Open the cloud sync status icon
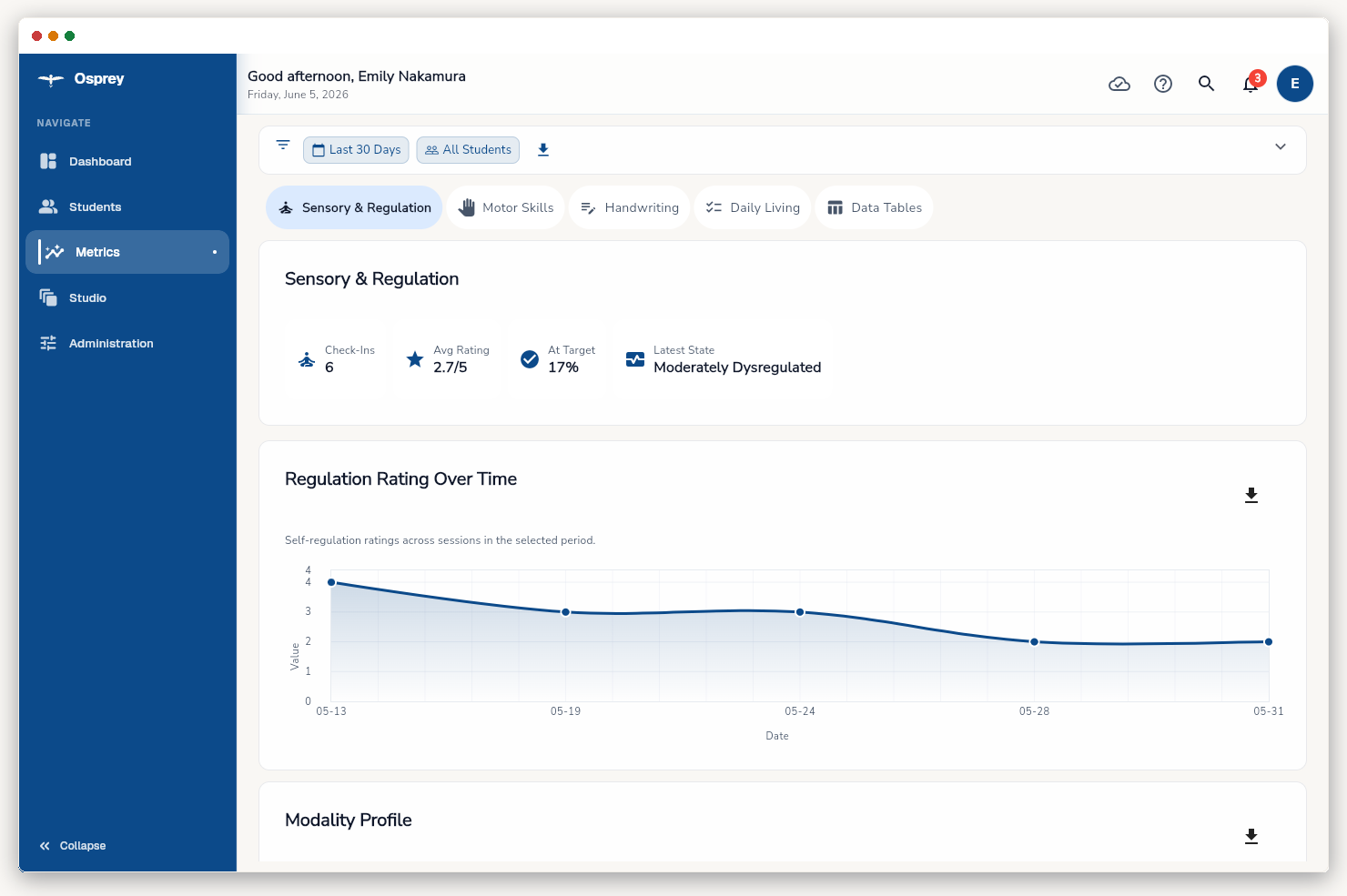Image resolution: width=1347 pixels, height=896 pixels. 1119,84
